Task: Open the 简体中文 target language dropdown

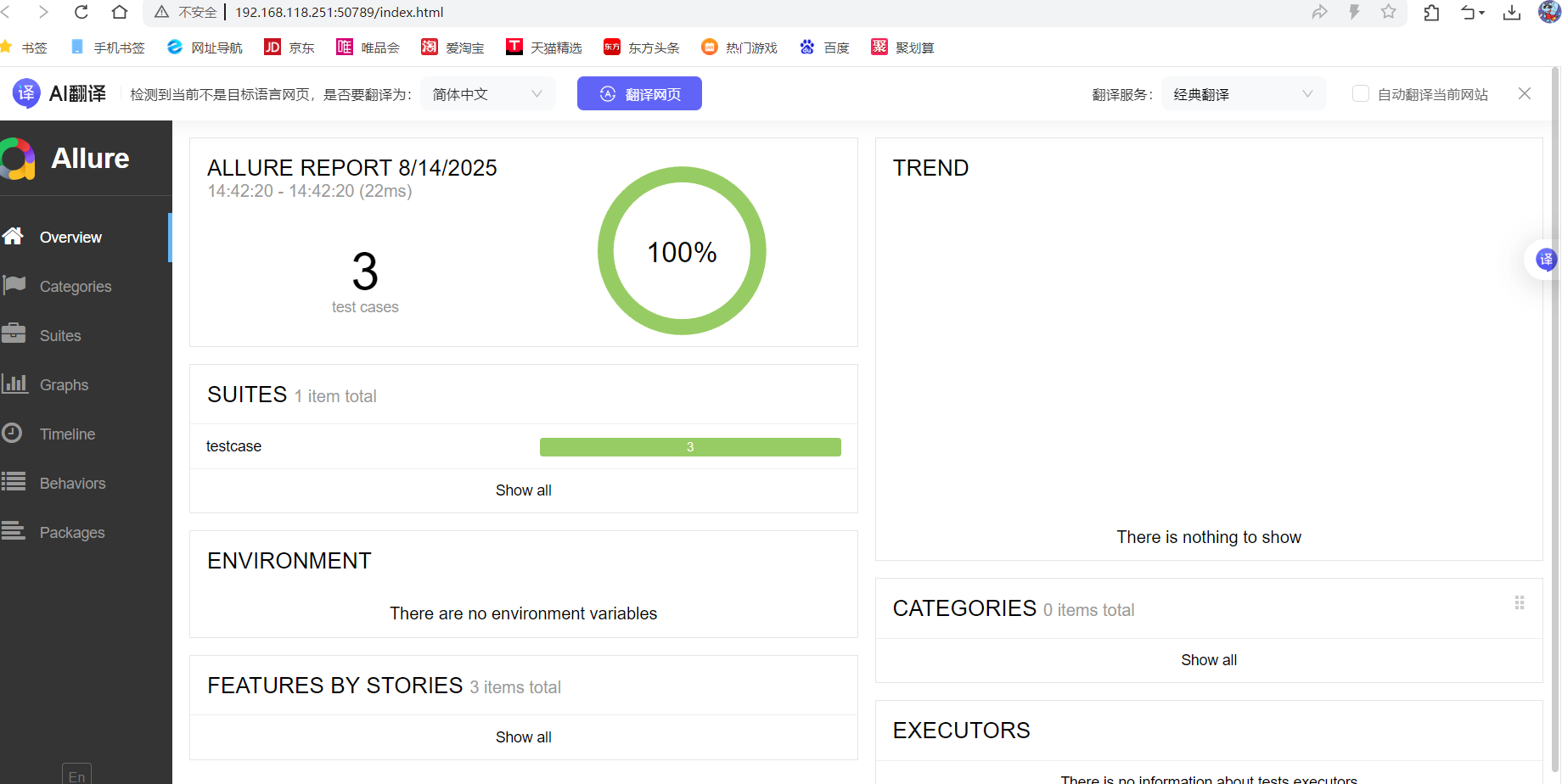Action: click(488, 94)
